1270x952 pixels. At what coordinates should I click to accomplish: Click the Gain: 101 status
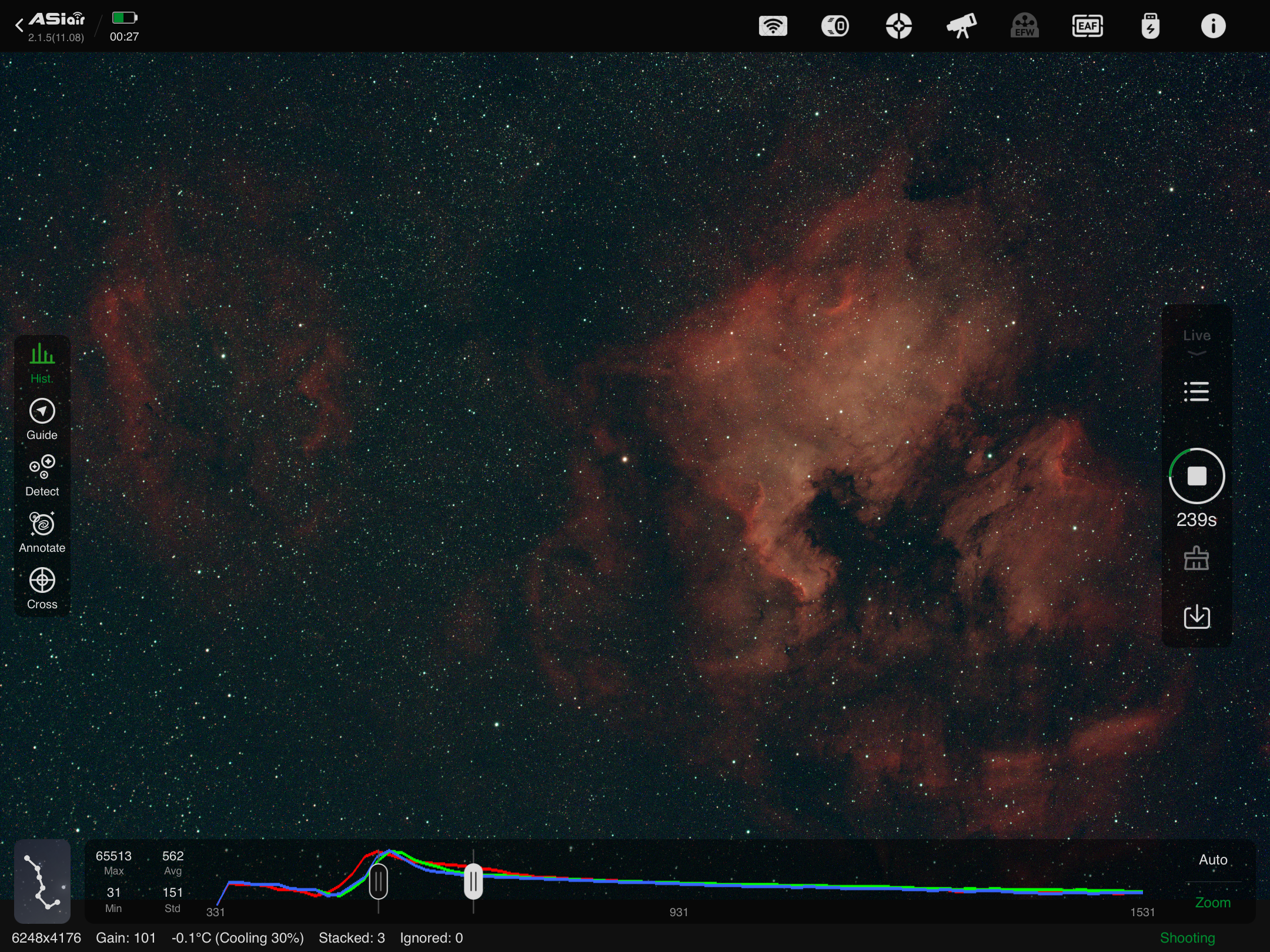pos(126,938)
